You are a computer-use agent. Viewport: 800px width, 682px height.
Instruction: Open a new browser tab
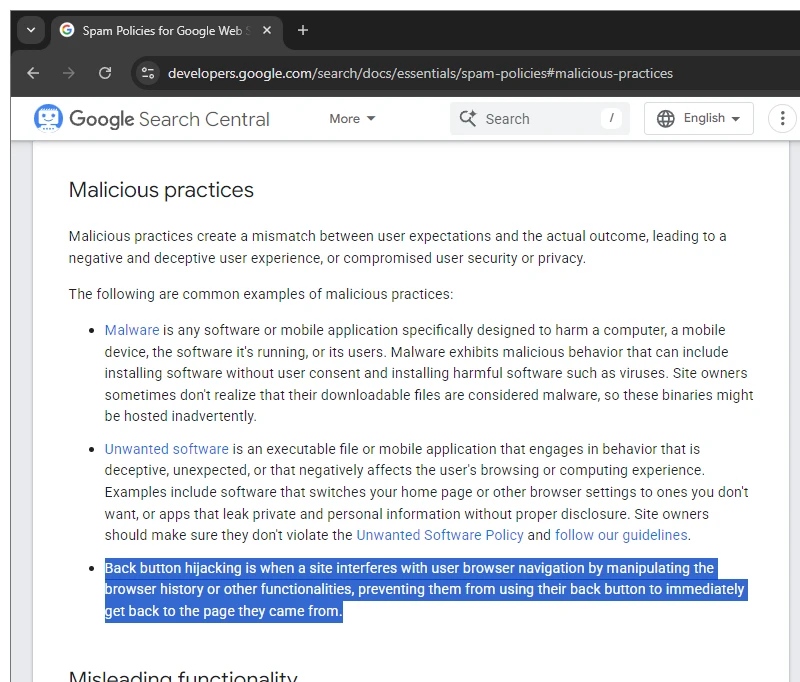tap(303, 30)
